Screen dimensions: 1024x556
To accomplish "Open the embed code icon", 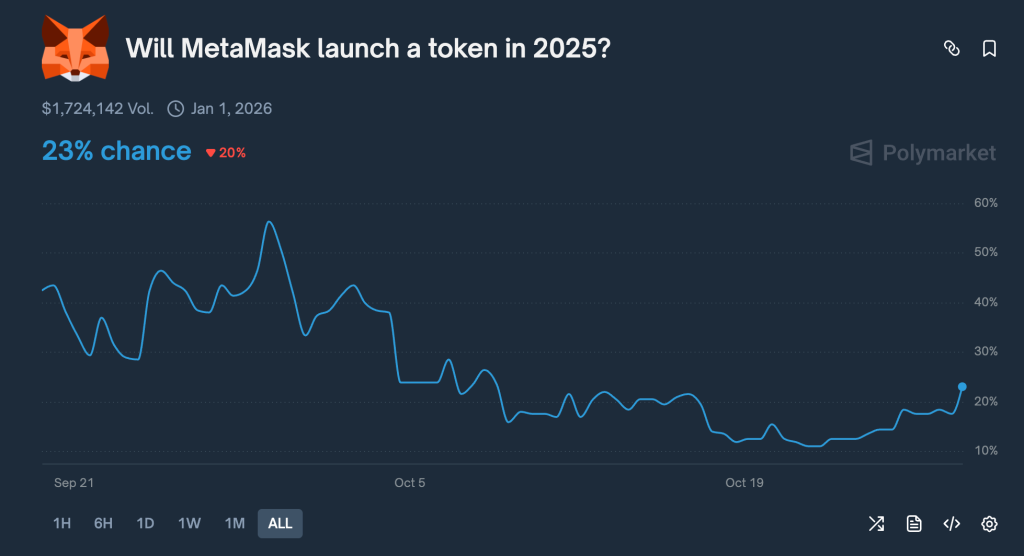I will click(952, 523).
